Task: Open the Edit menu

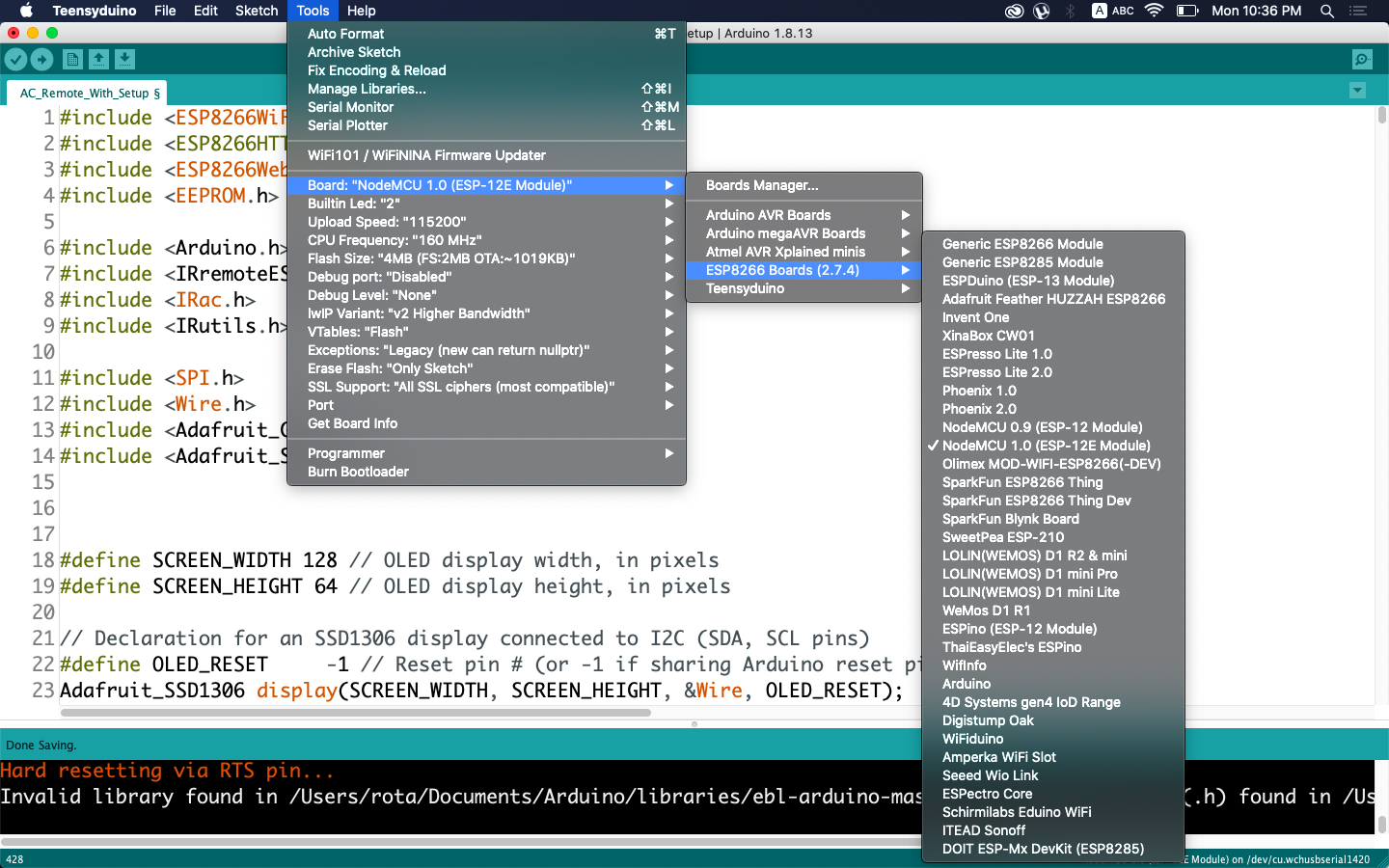Action: coord(205,11)
